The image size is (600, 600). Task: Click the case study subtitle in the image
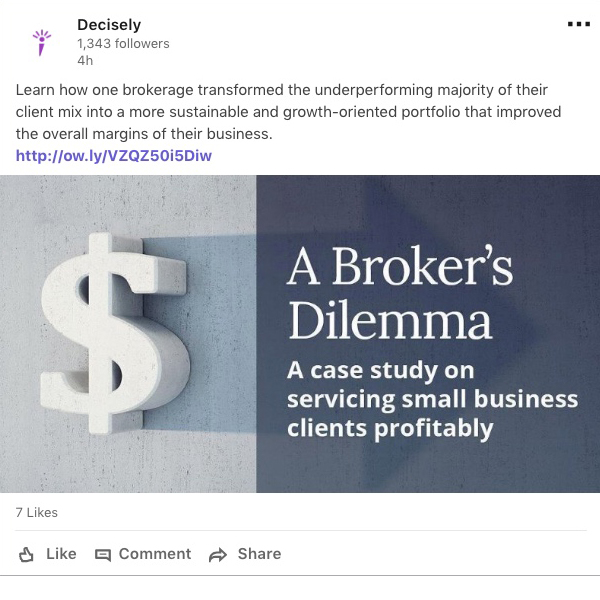[432, 399]
